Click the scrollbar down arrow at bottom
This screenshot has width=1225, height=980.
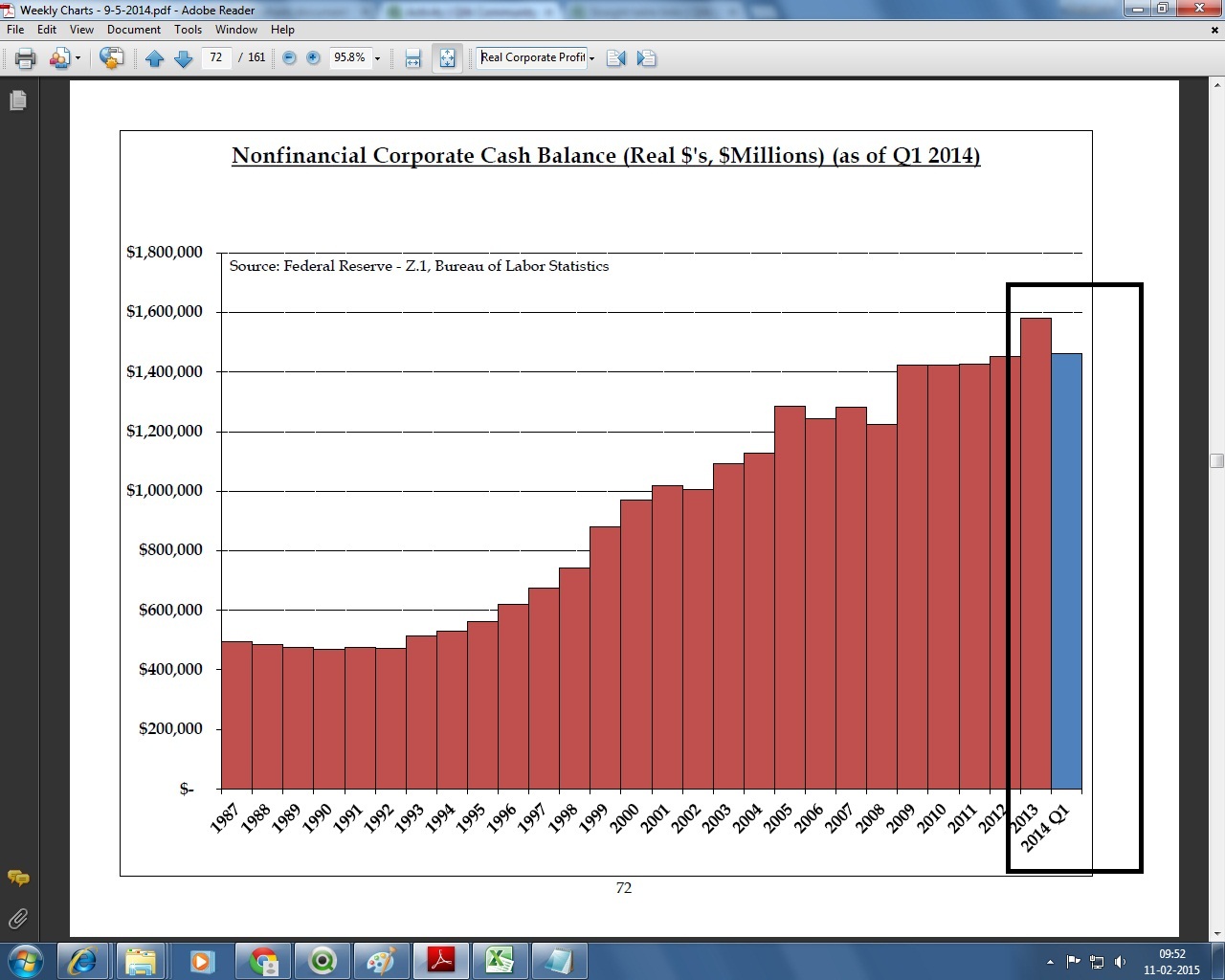(x=1216, y=933)
